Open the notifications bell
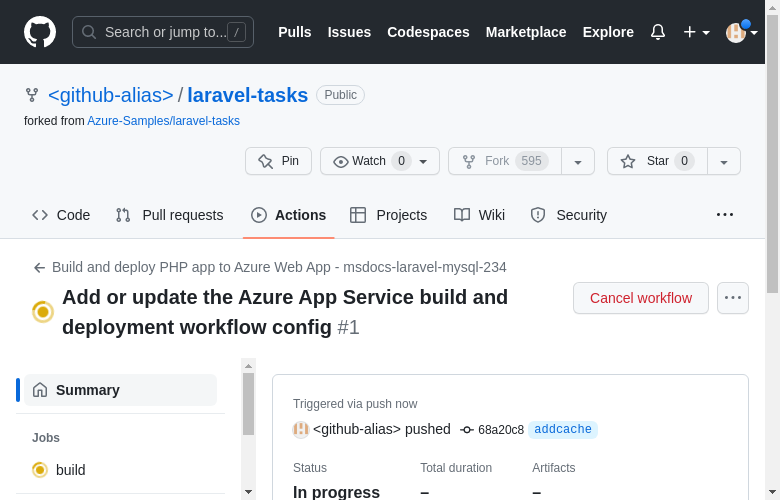780x500 pixels. 658,32
